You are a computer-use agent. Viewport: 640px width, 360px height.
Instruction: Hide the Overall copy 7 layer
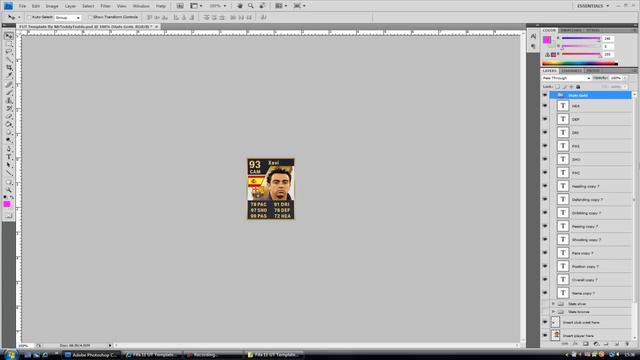click(545, 280)
